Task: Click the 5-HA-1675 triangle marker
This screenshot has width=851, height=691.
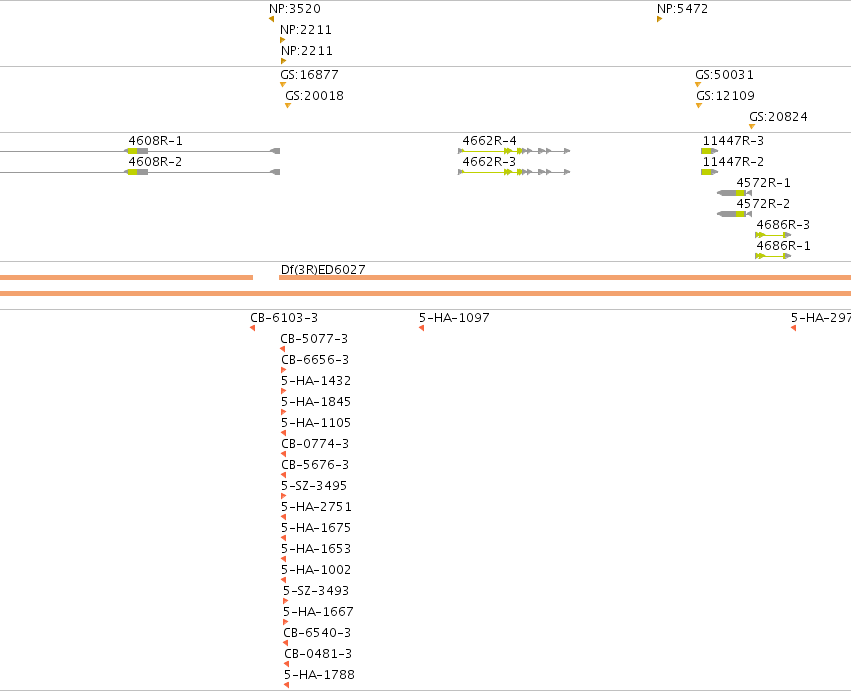Action: coord(283,538)
